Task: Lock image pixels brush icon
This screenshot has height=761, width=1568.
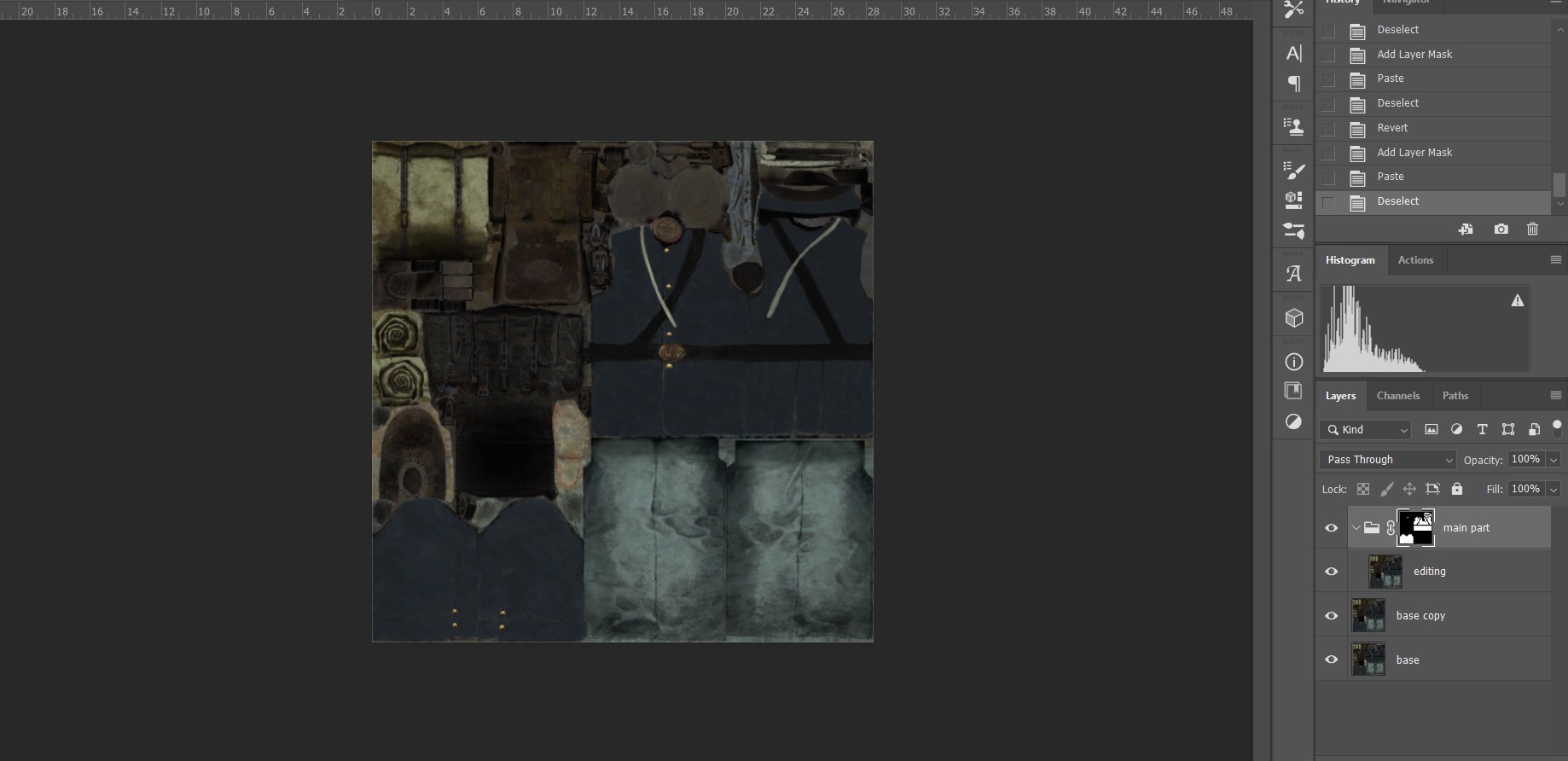Action: [1386, 489]
